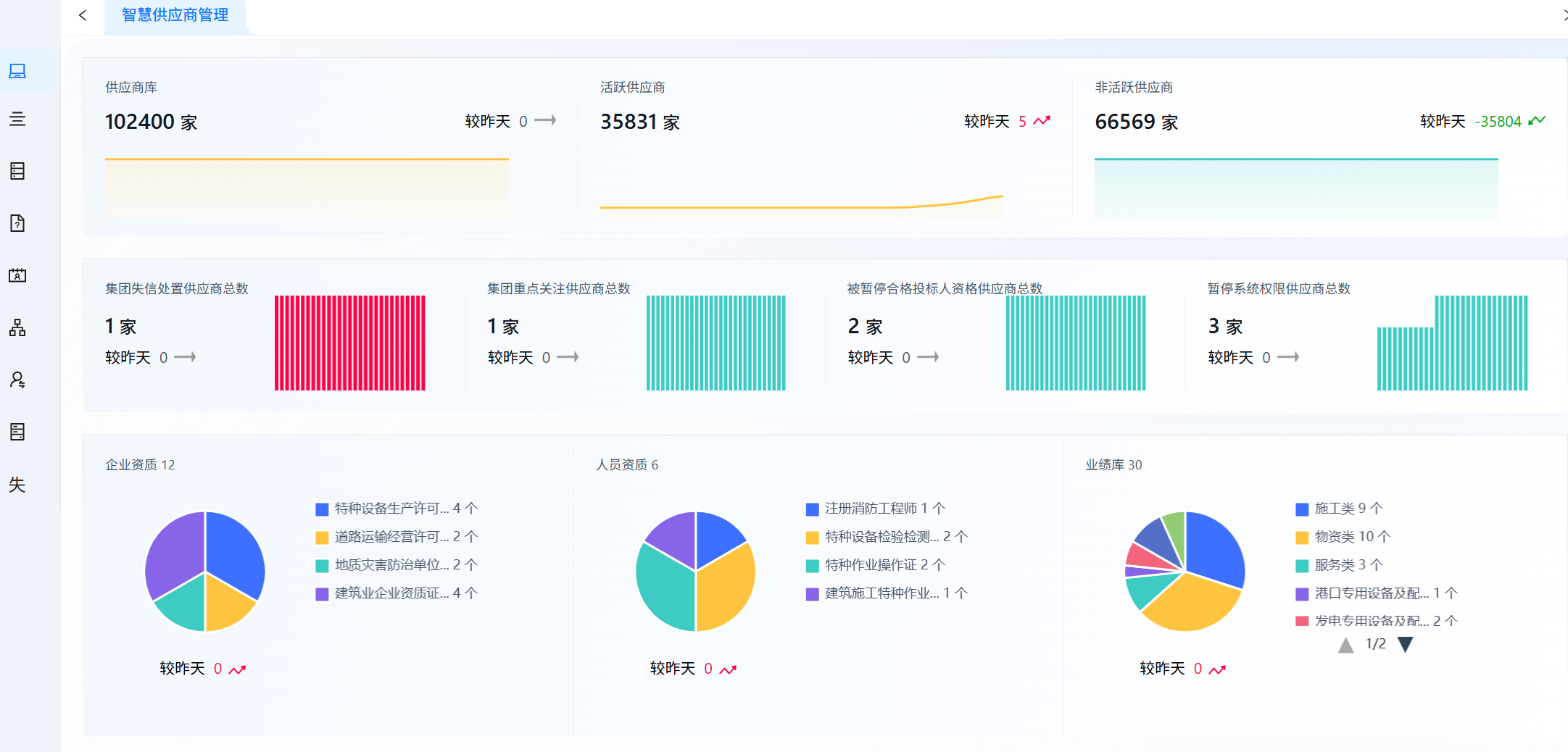Click the yellow slice of 人员资质 pie
This screenshot has width=1568, height=752.
725,588
